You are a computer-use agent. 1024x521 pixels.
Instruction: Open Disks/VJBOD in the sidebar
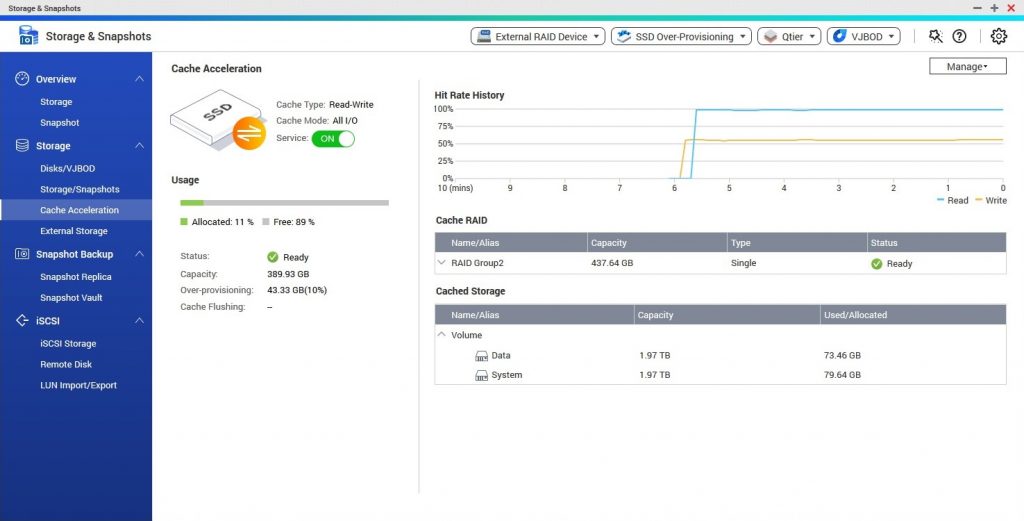[67, 168]
